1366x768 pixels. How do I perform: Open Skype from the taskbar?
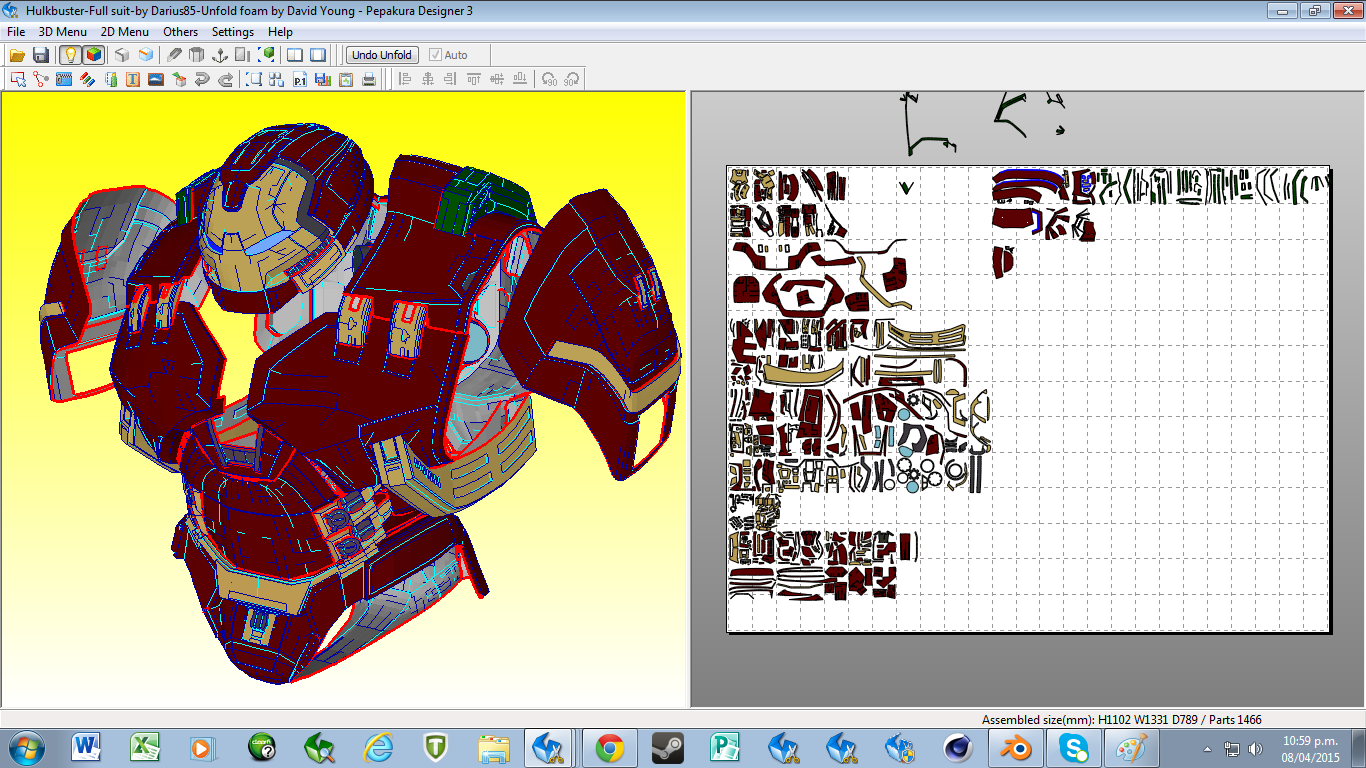(1075, 747)
